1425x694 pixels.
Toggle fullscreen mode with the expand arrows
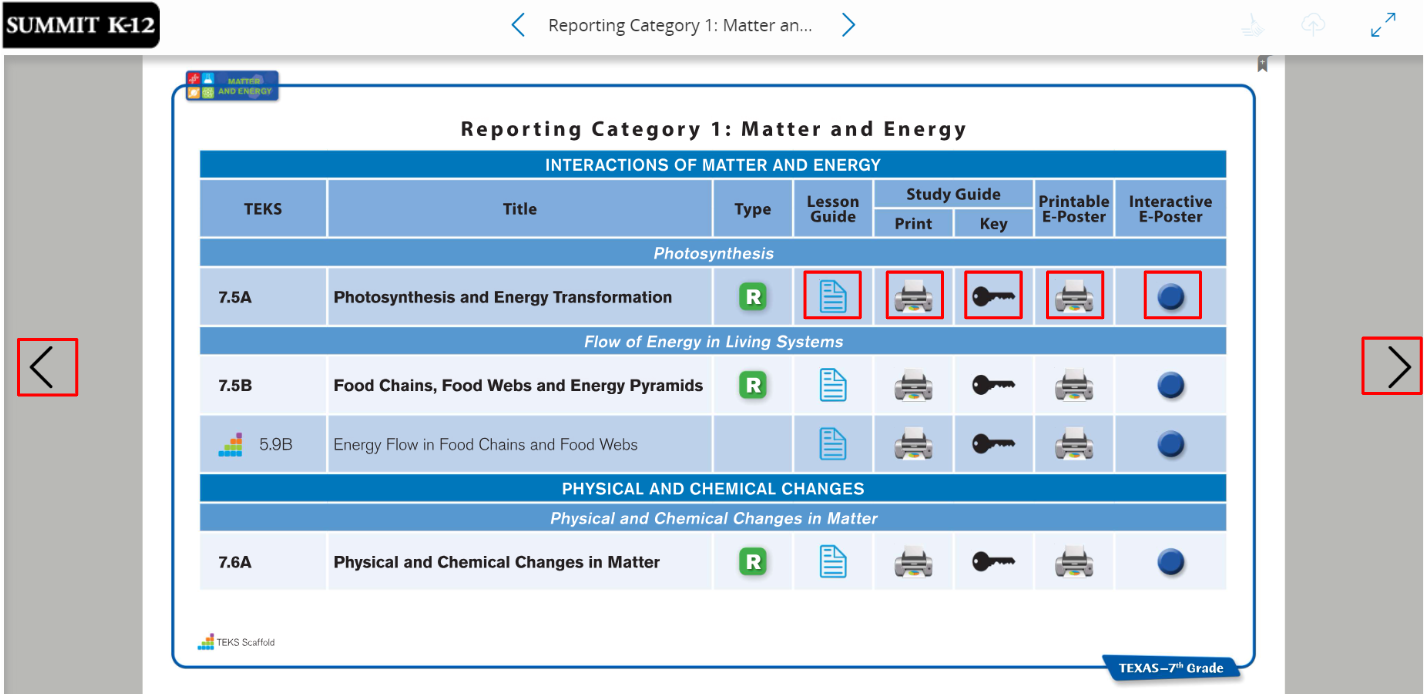[1383, 26]
